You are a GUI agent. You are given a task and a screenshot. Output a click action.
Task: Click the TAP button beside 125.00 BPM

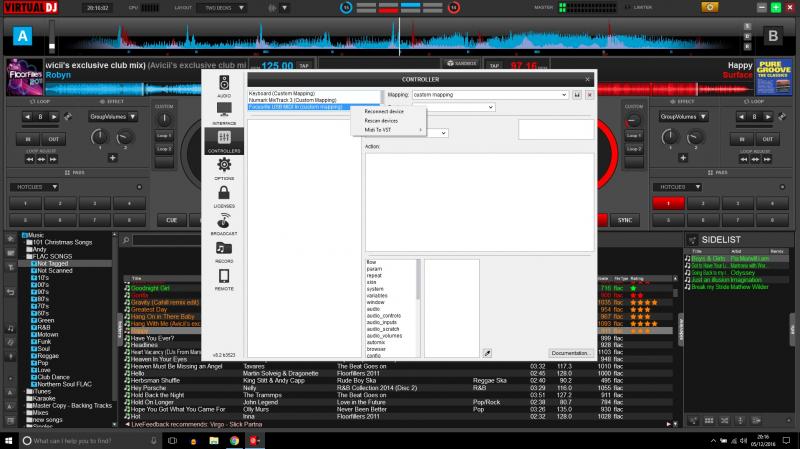[304, 66]
